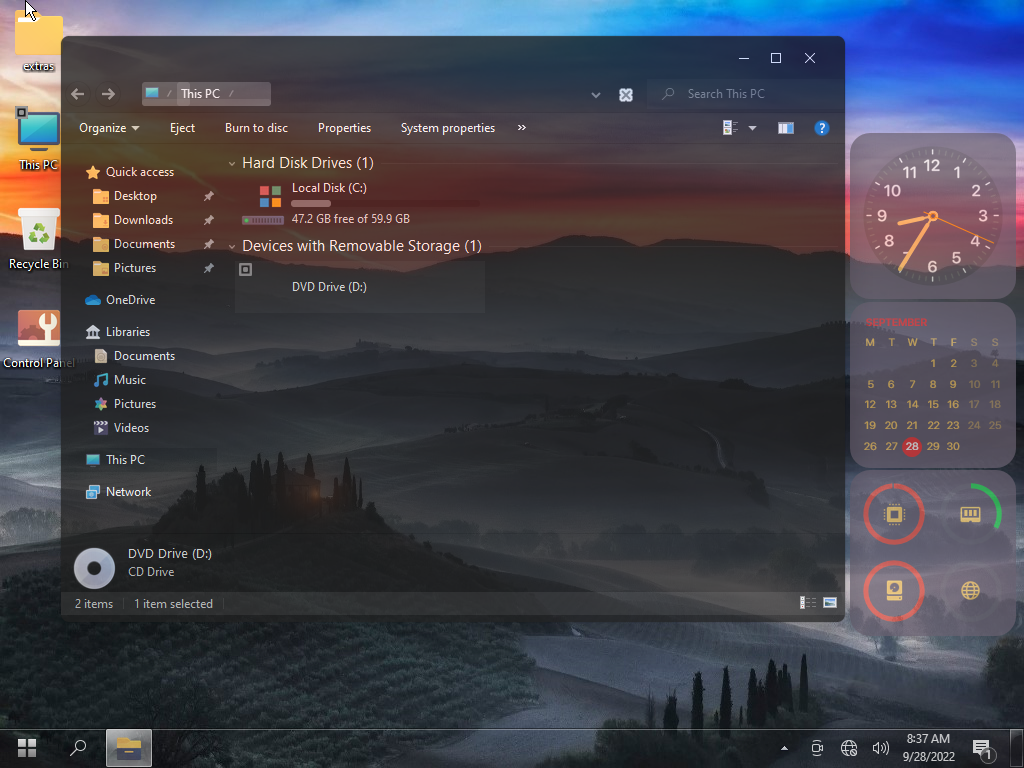
Task: Open the Organize dropdown menu
Action: coord(109,128)
